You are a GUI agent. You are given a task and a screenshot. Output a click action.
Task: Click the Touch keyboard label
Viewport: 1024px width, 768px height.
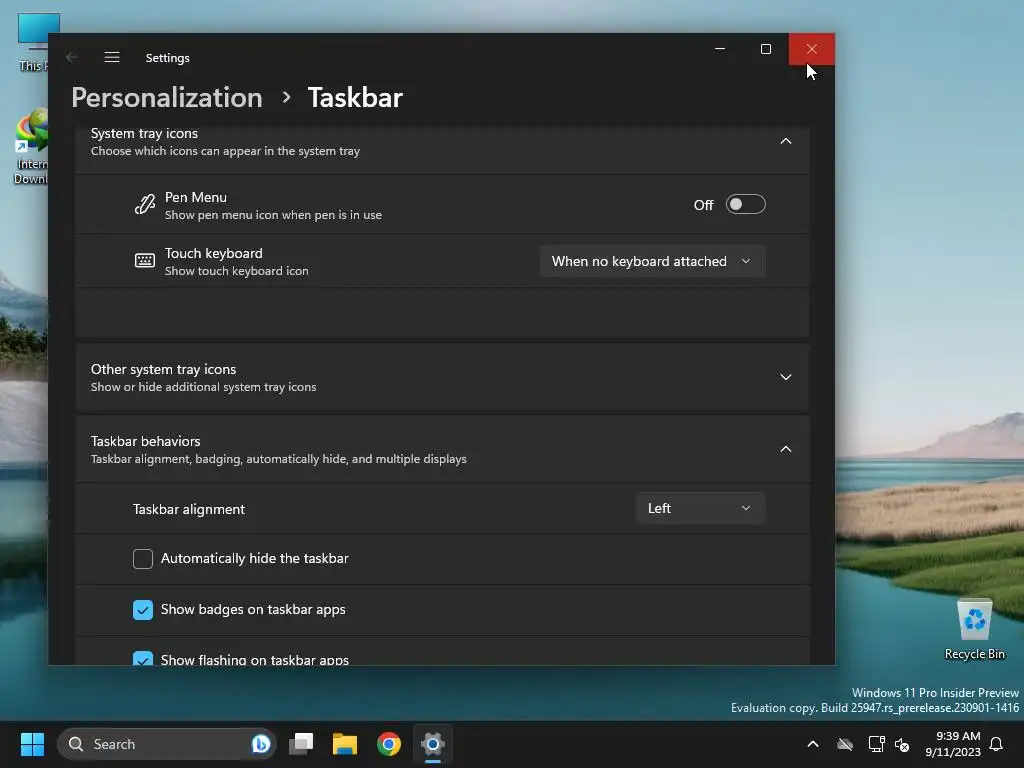click(214, 253)
